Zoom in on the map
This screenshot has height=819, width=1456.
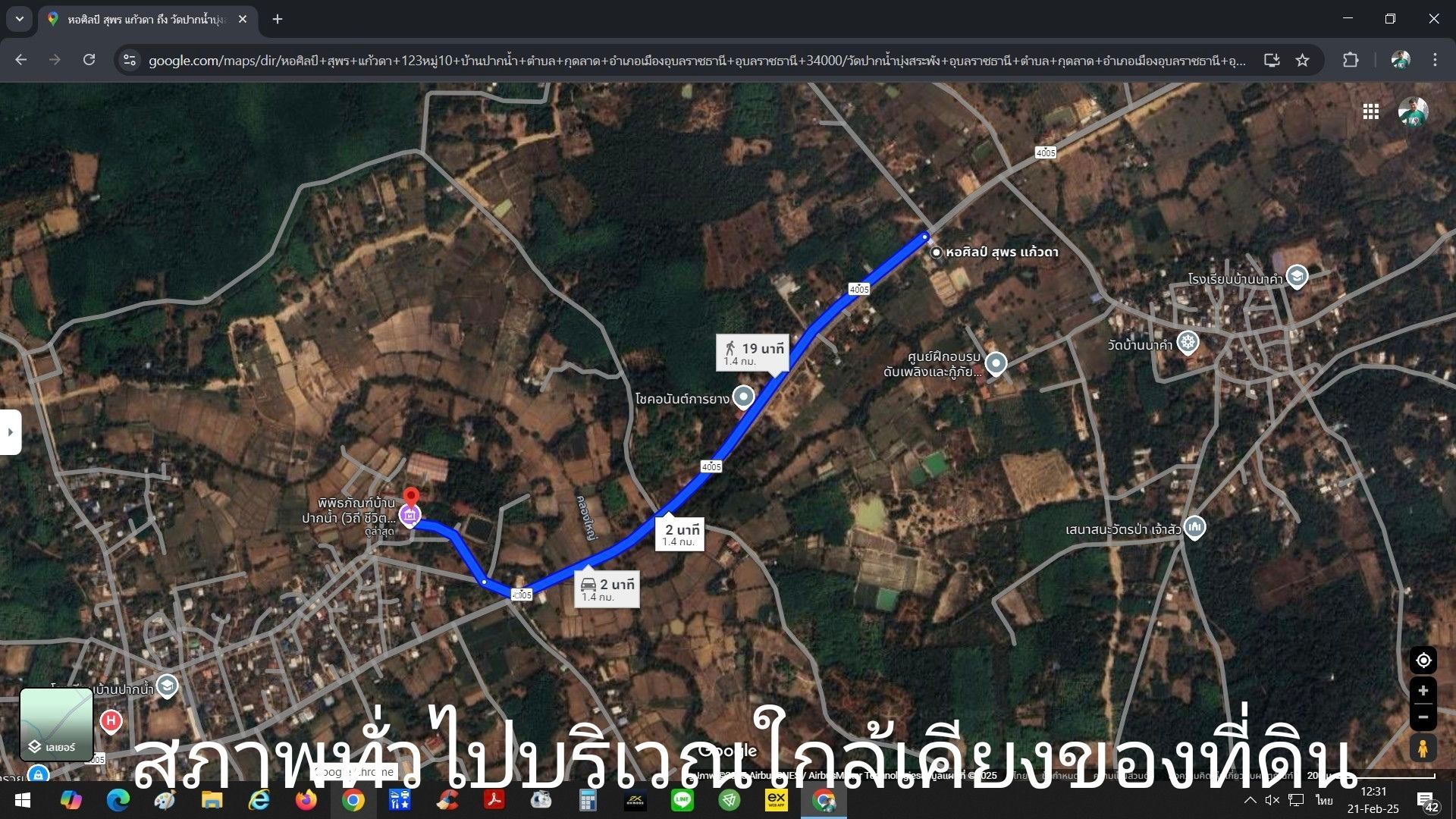(x=1423, y=691)
